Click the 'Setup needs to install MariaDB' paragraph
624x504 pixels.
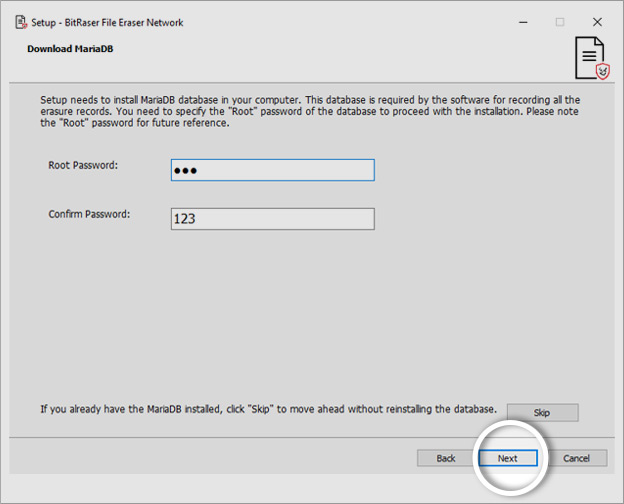tap(310, 111)
